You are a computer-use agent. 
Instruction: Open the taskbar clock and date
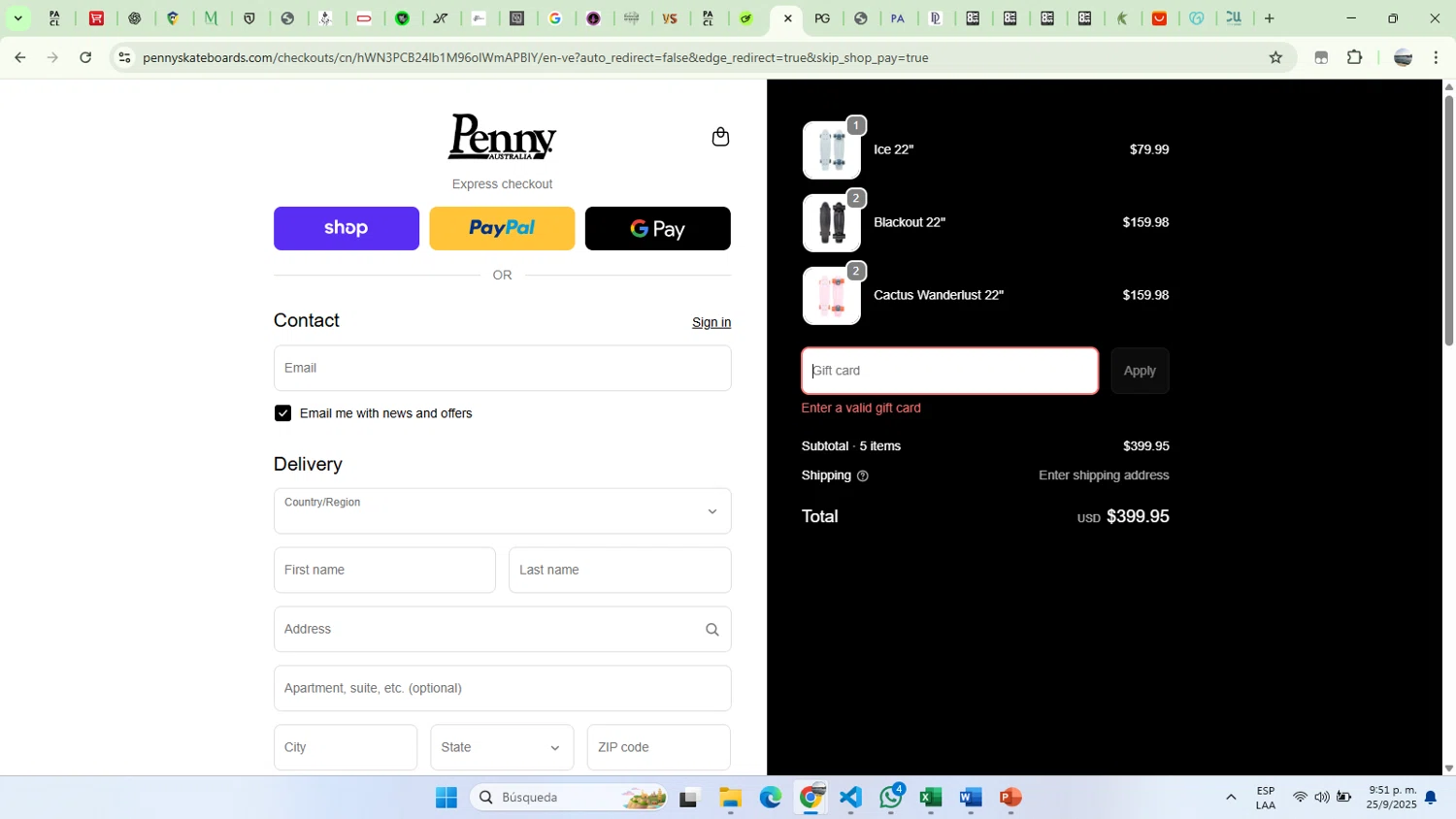tap(1392, 798)
